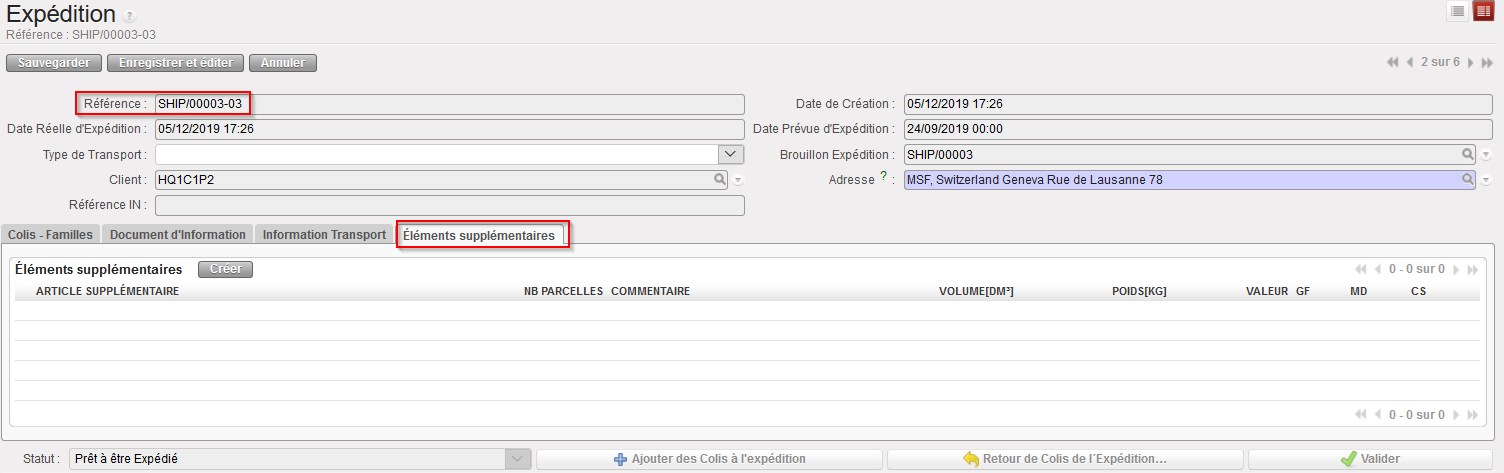1504x473 pixels.
Task: Last page arrow in lower list pager
Action: click(x=1472, y=414)
